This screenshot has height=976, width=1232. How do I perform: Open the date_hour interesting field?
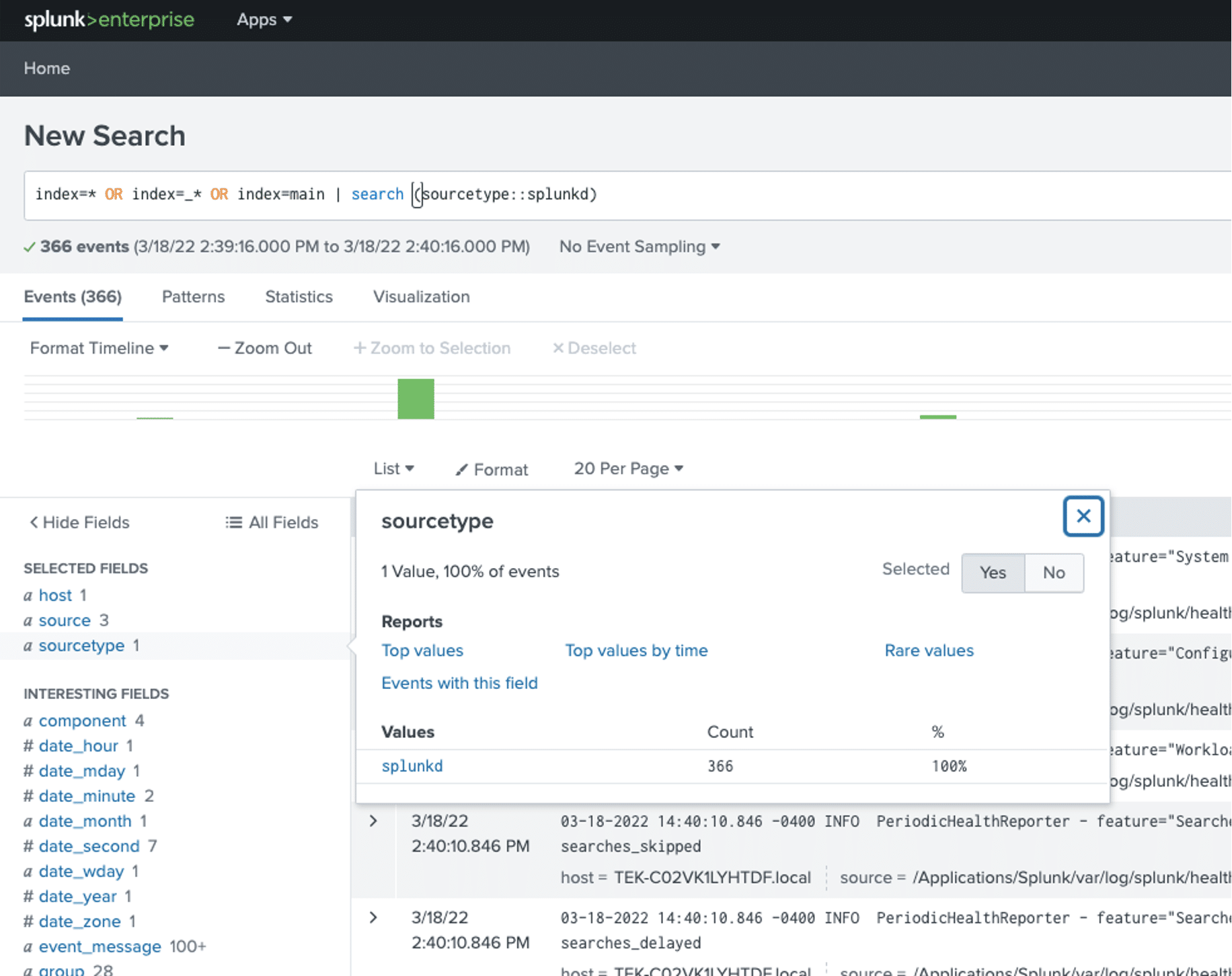coord(78,746)
